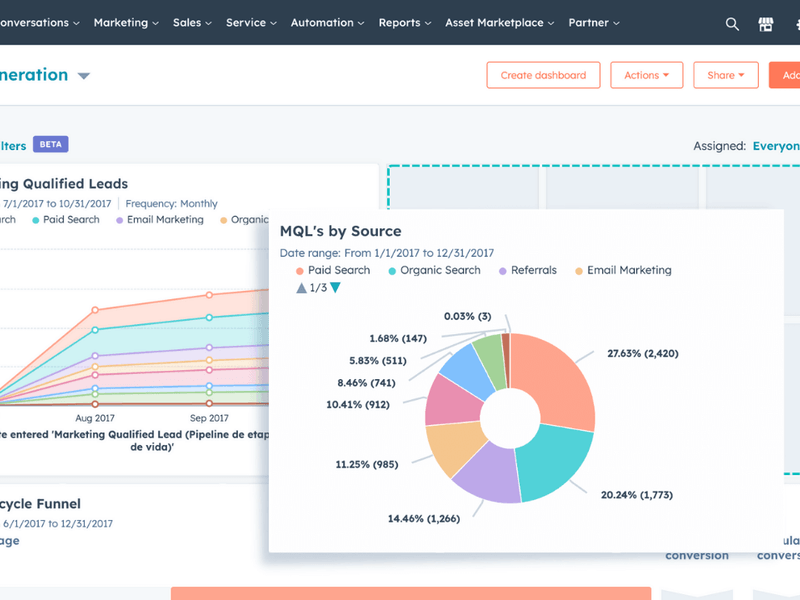
Task: Go to previous legend page up arrow
Action: (302, 288)
